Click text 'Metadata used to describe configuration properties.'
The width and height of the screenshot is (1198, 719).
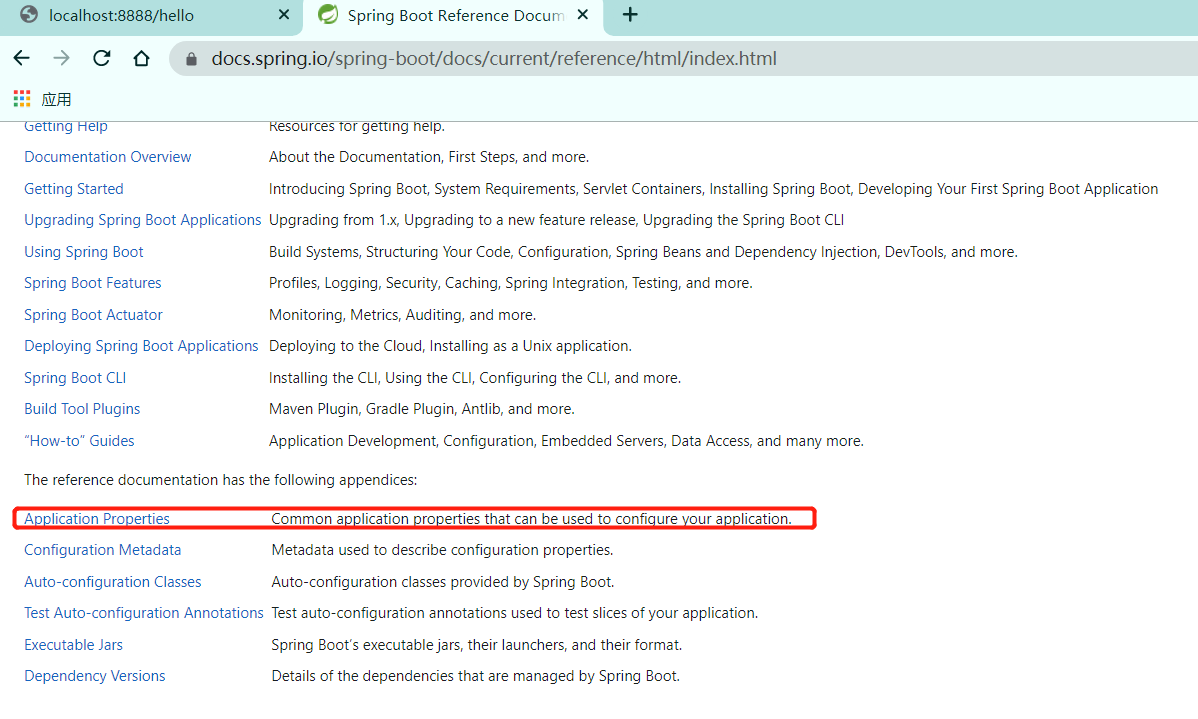[x=442, y=550]
